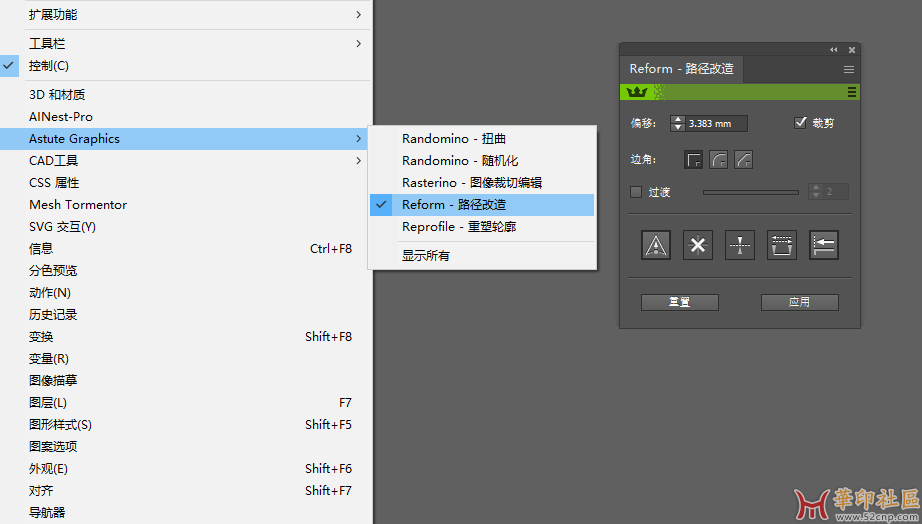The image size is (922, 524).
Task: Click the triangle warning-style Reform mode icon
Action: (x=656, y=245)
